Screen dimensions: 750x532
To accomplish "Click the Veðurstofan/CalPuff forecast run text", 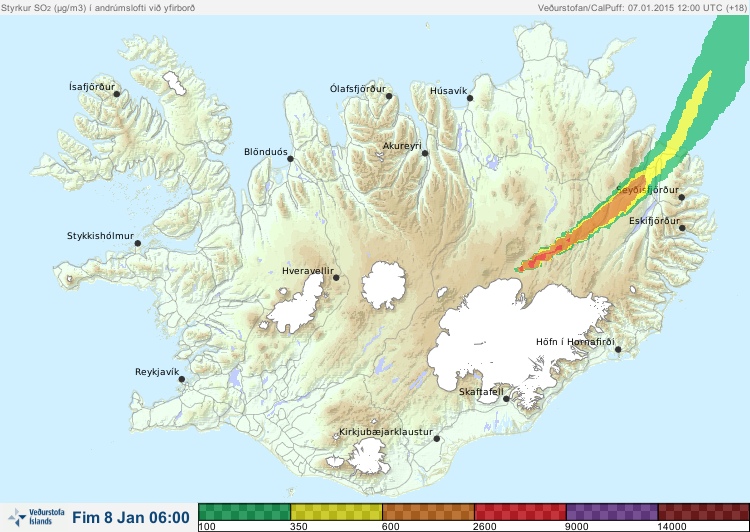I will (x=643, y=8).
